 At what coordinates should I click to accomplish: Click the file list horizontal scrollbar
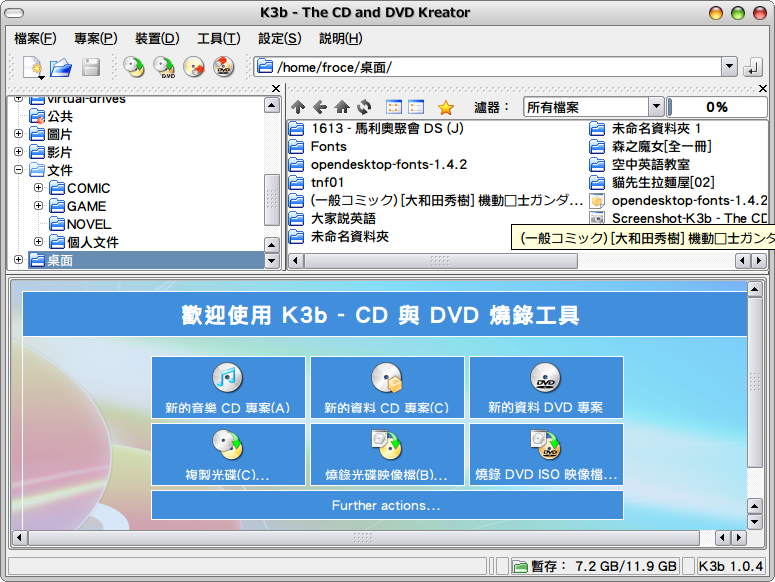point(441,260)
